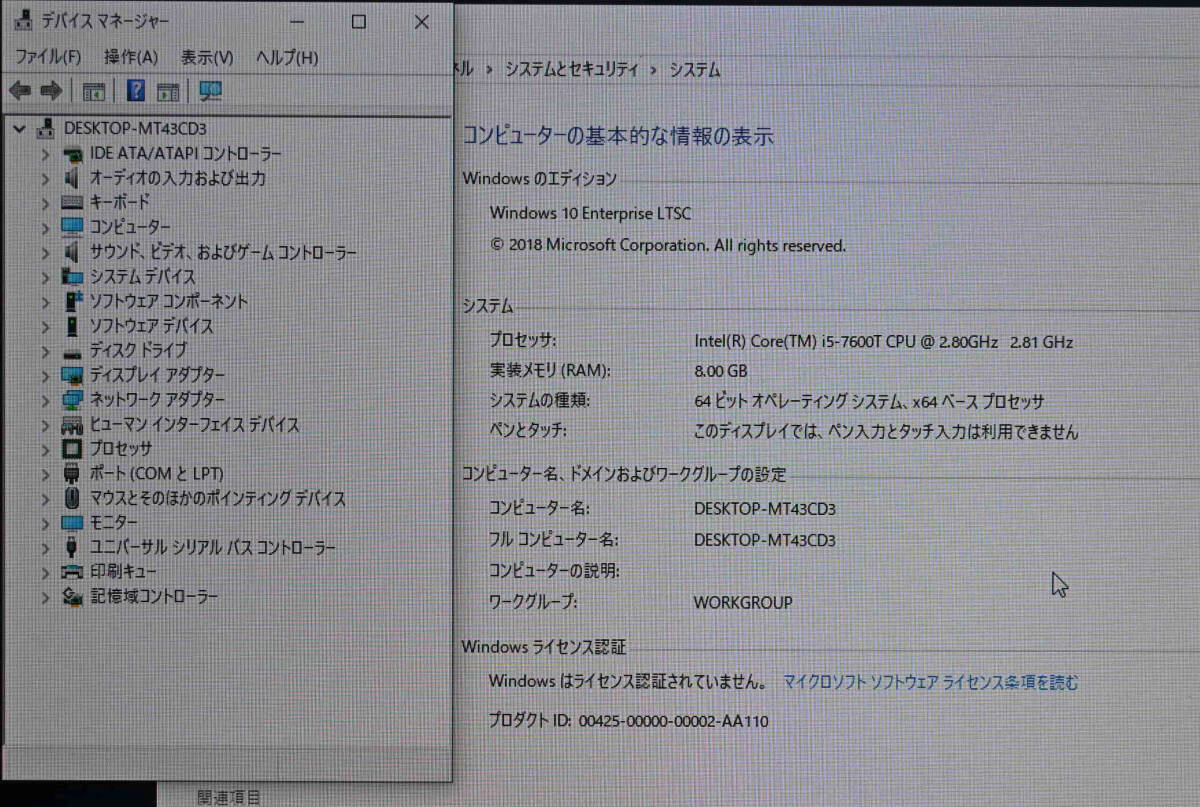Click the ヒューマン インターフェイス デバイス icon

73,425
